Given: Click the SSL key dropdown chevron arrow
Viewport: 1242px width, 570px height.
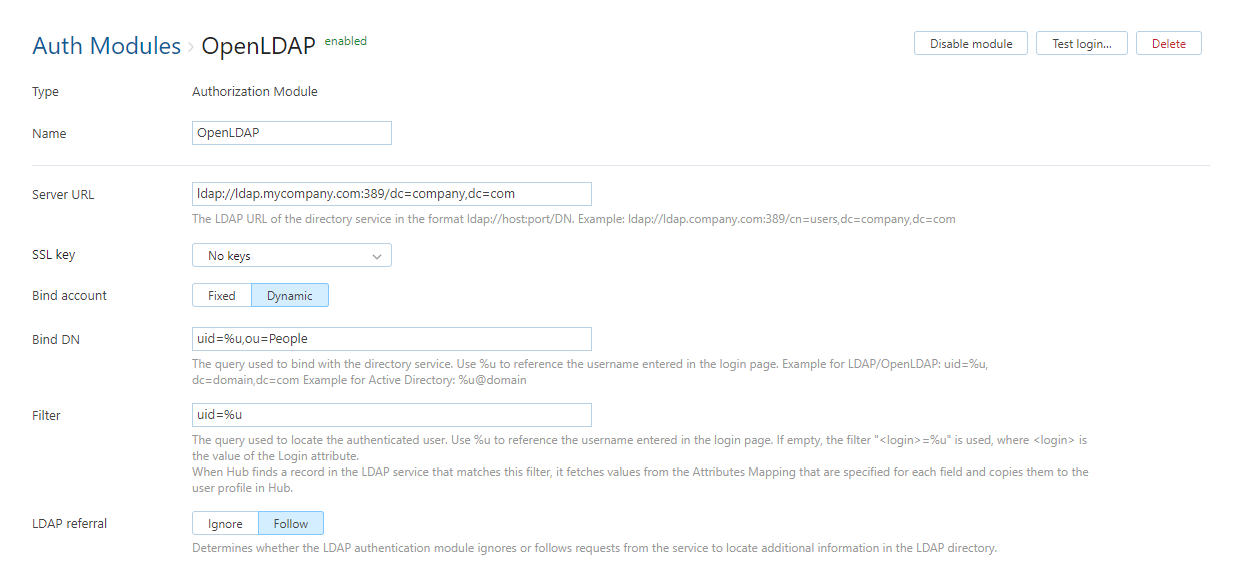Looking at the screenshot, I should pyautogui.click(x=377, y=257).
